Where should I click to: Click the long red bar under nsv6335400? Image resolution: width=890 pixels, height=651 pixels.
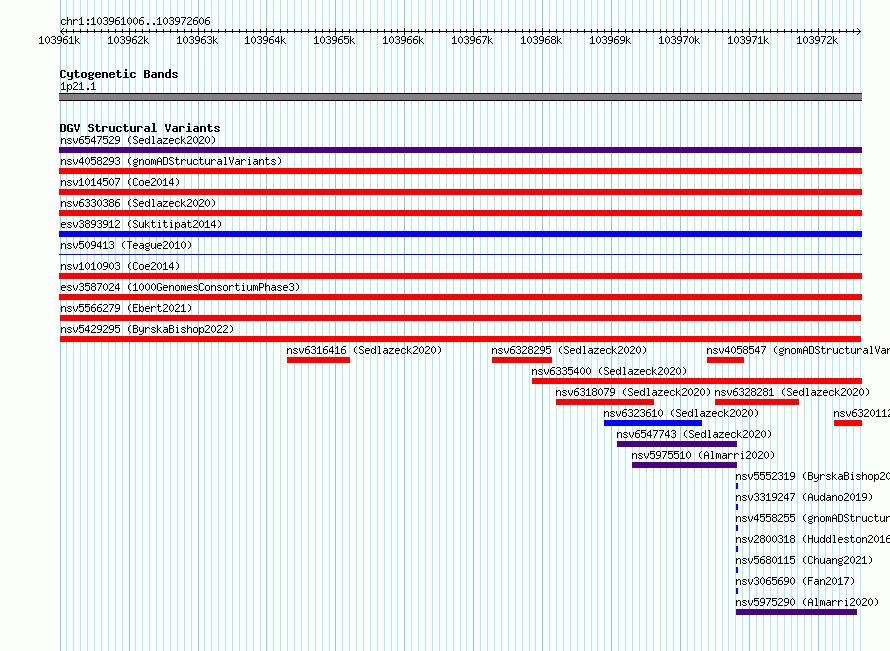(x=697, y=381)
